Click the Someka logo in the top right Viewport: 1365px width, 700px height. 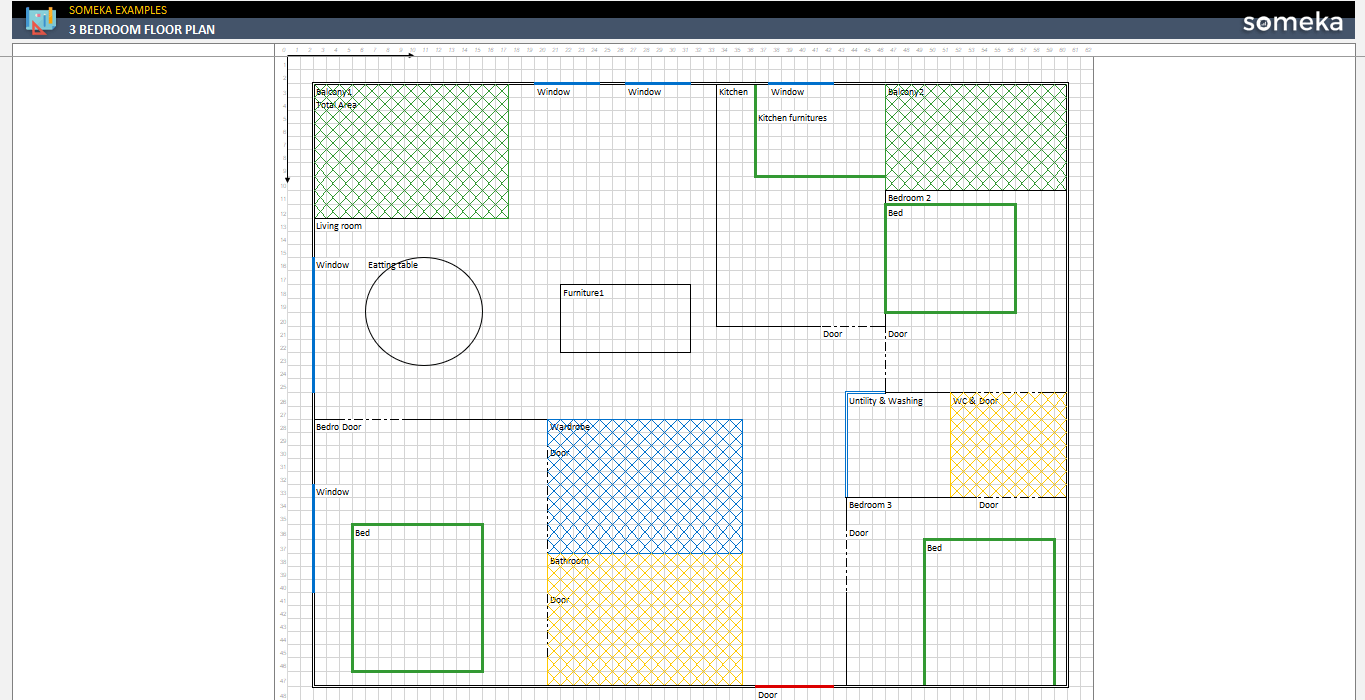[x=1293, y=22]
